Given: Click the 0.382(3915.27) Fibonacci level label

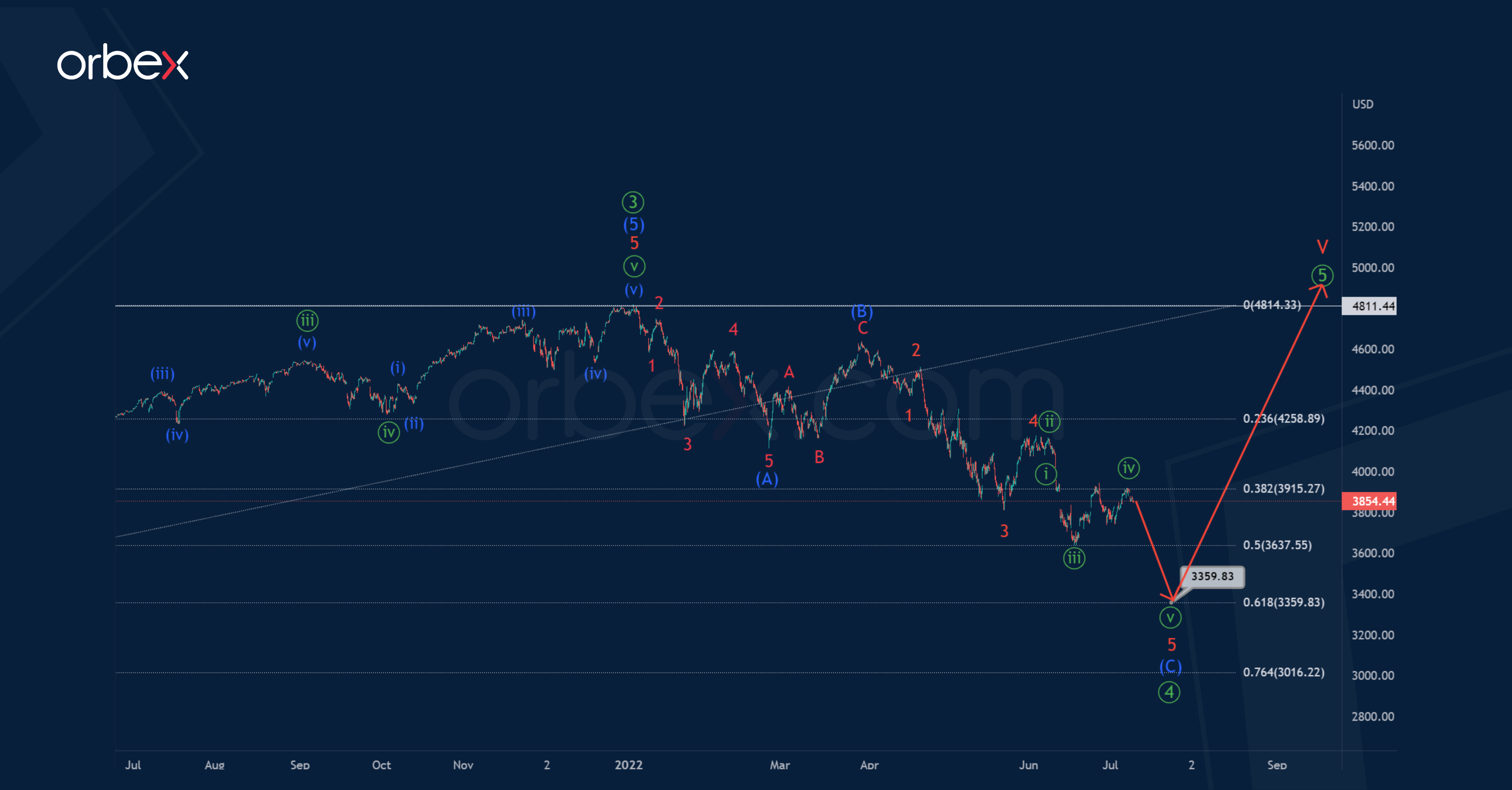Looking at the screenshot, I should click(1283, 488).
